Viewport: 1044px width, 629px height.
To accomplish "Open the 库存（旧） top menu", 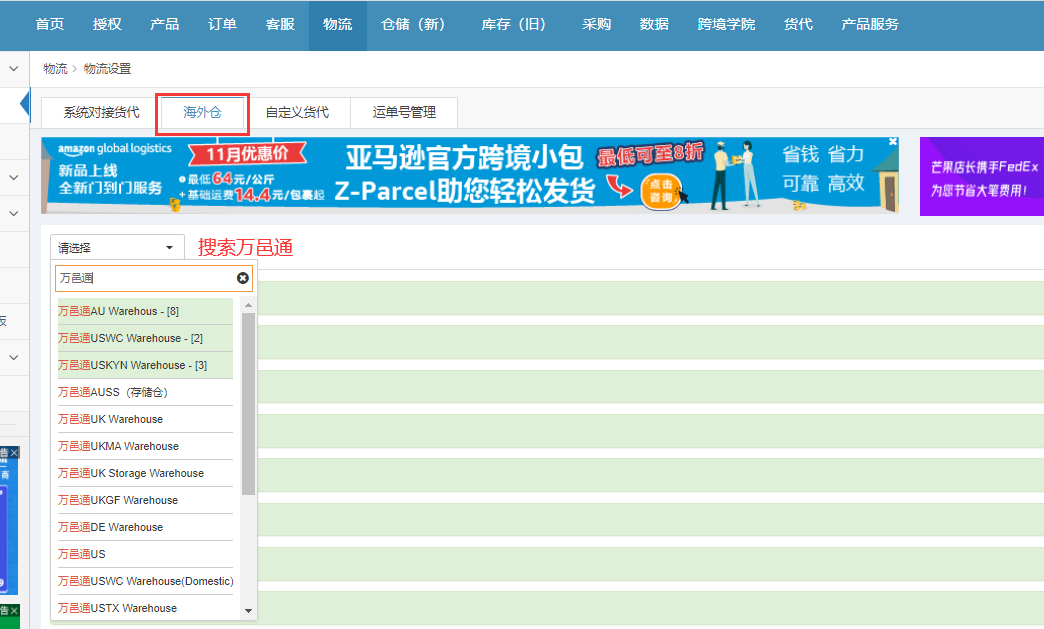I will (513, 25).
